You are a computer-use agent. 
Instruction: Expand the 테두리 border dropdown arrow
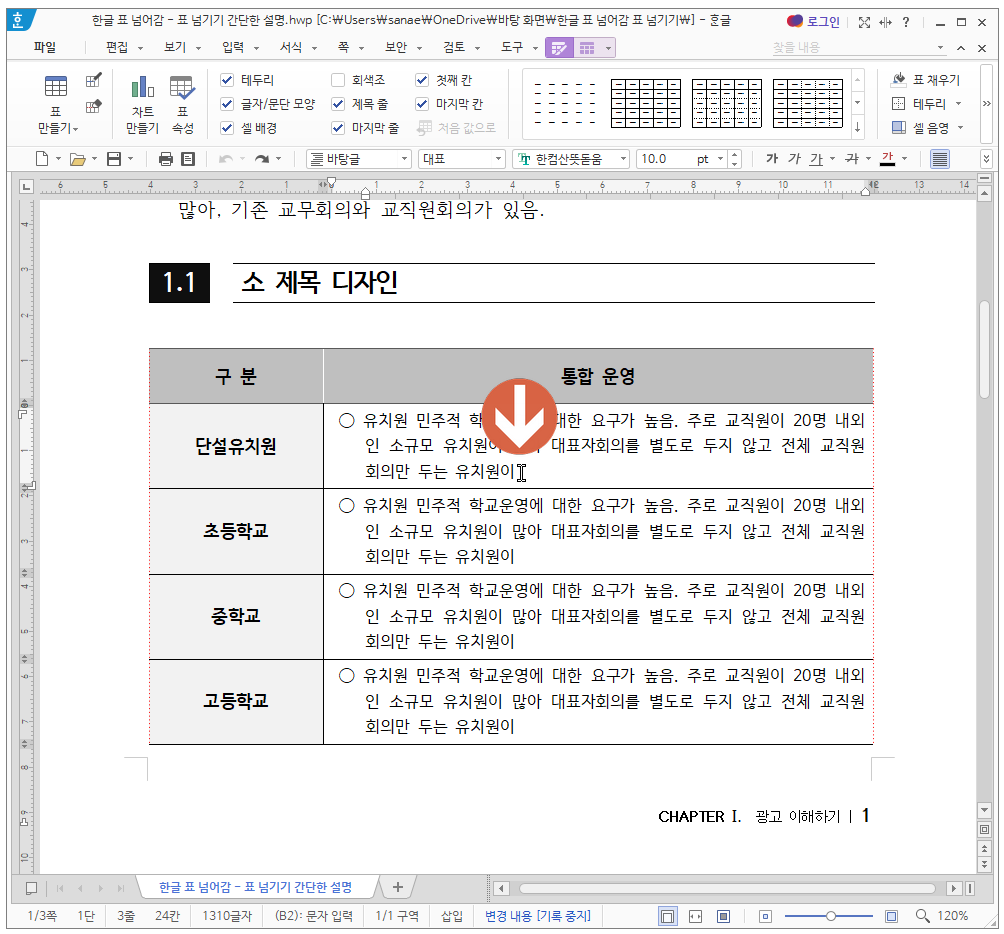tap(959, 104)
